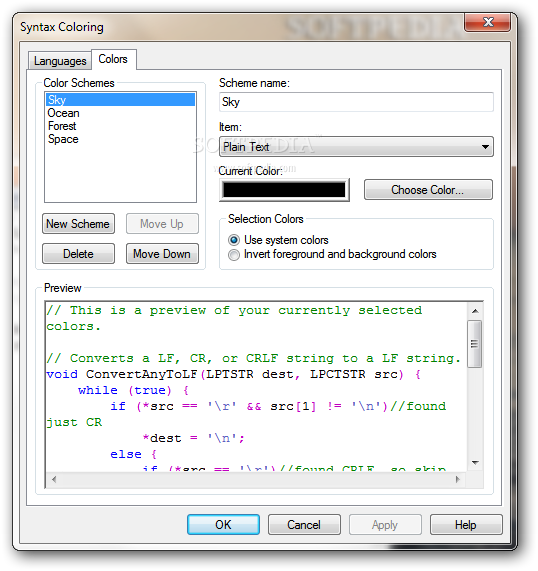Choose the Forest color scheme

[x=120, y=126]
